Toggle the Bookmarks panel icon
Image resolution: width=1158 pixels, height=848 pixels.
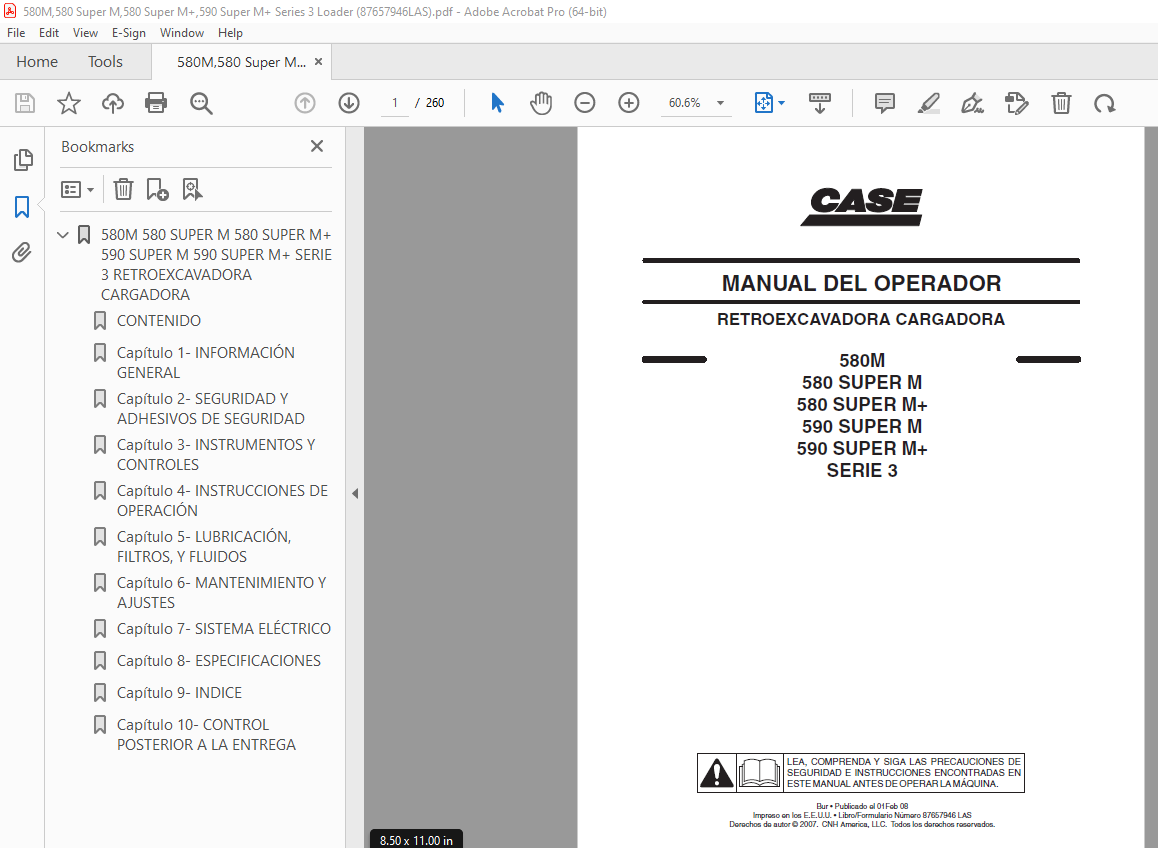click(x=22, y=207)
